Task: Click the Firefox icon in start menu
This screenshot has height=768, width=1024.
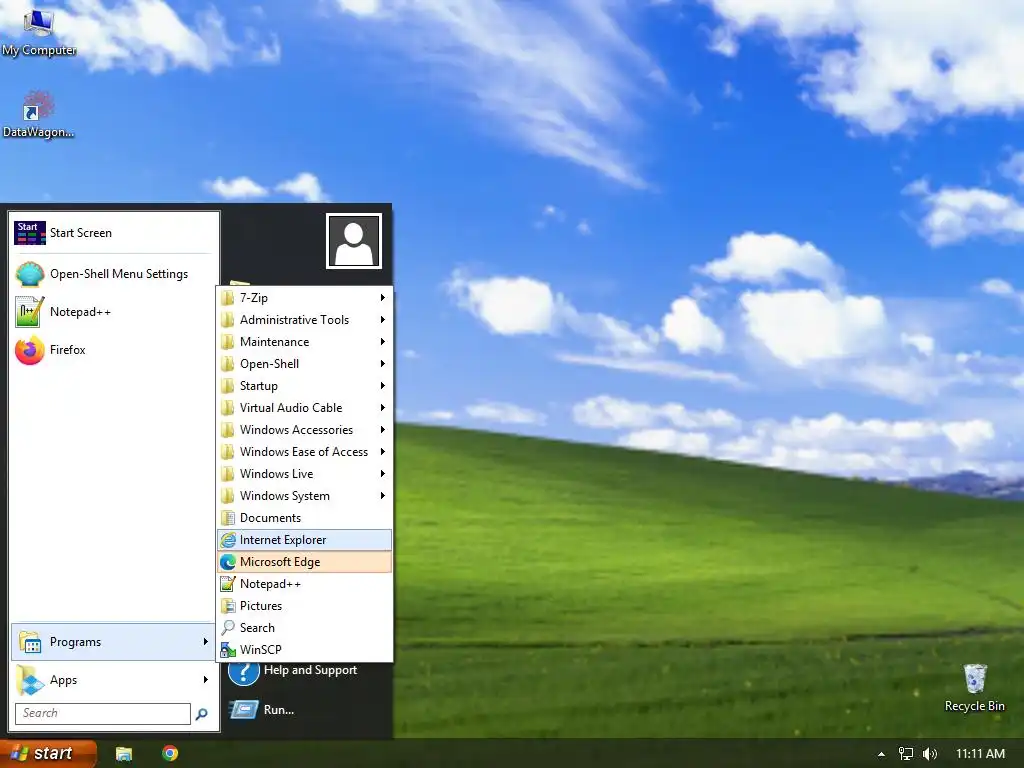Action: coord(29,350)
